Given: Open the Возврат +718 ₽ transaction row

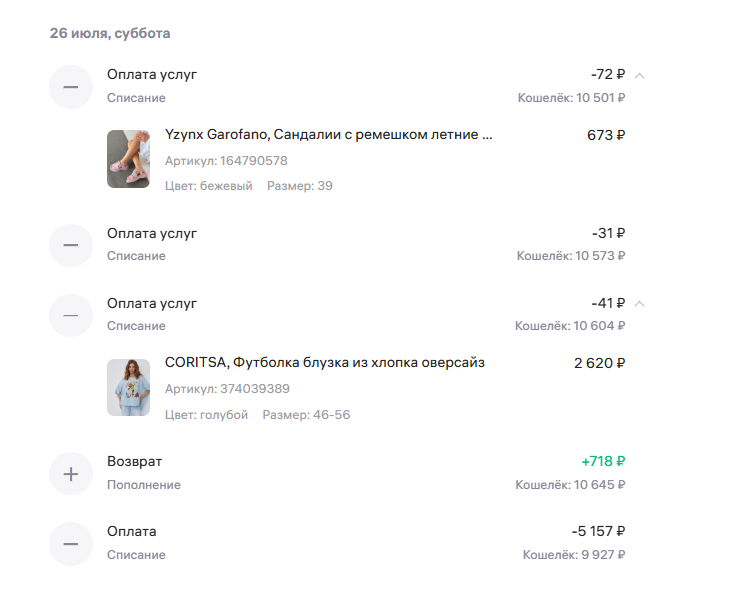Looking at the screenshot, I should pyautogui.click(x=337, y=473).
